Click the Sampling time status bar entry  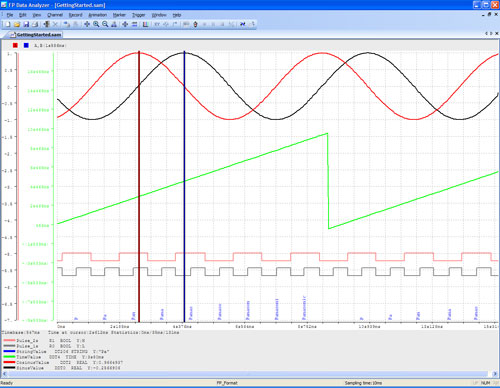tap(363, 383)
